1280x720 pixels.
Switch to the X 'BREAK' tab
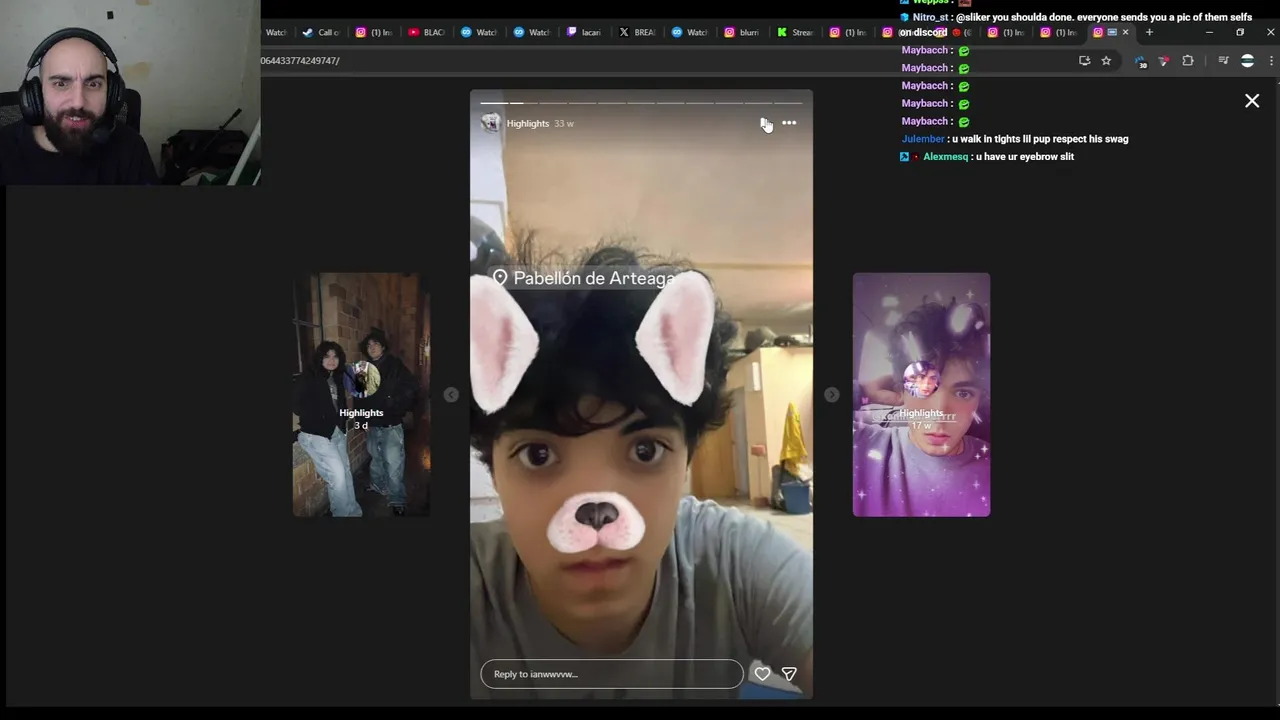[x=637, y=32]
